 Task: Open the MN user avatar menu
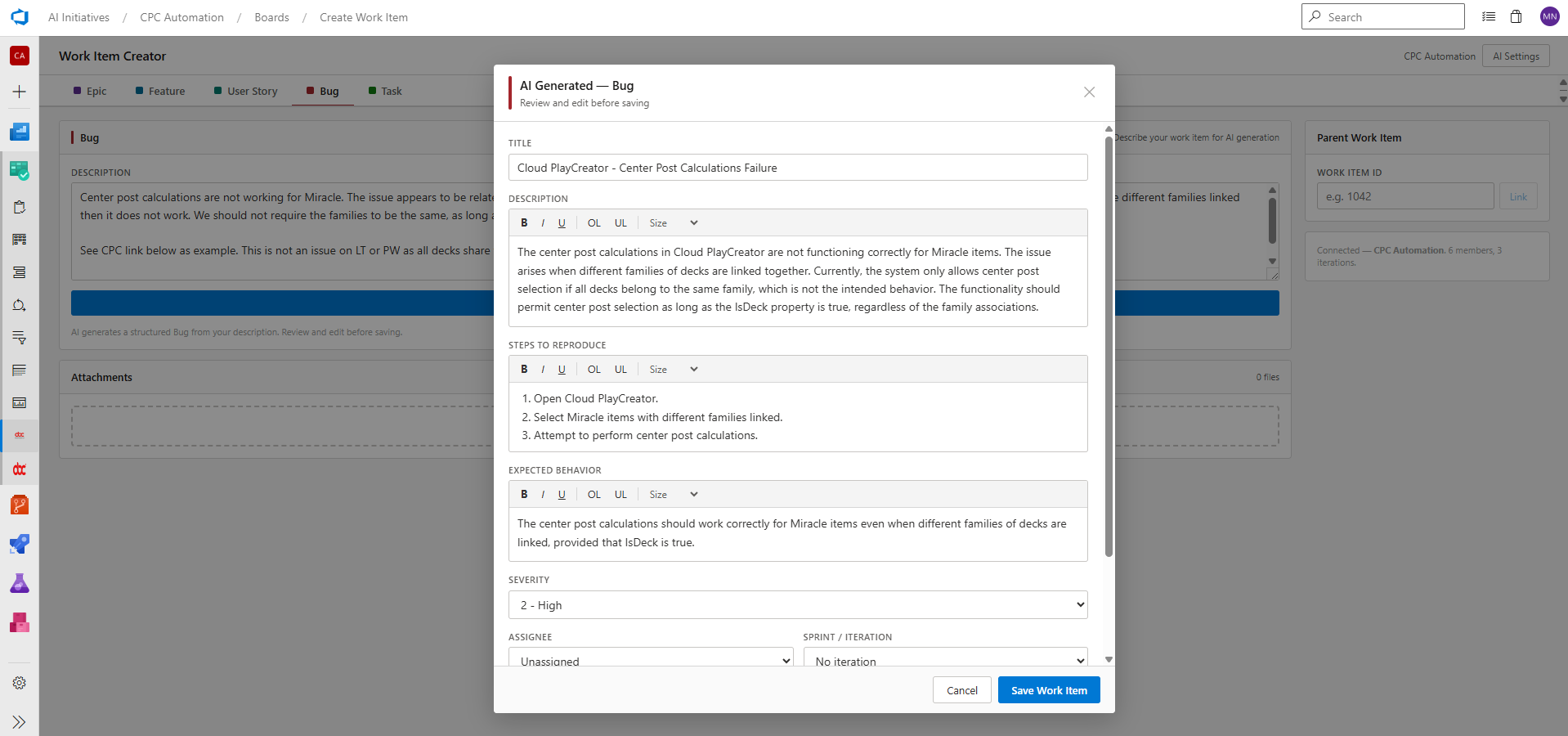[x=1549, y=16]
